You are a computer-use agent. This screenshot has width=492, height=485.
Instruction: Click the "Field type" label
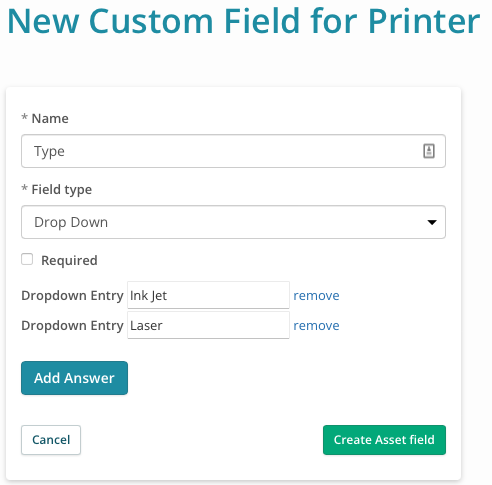point(62,190)
